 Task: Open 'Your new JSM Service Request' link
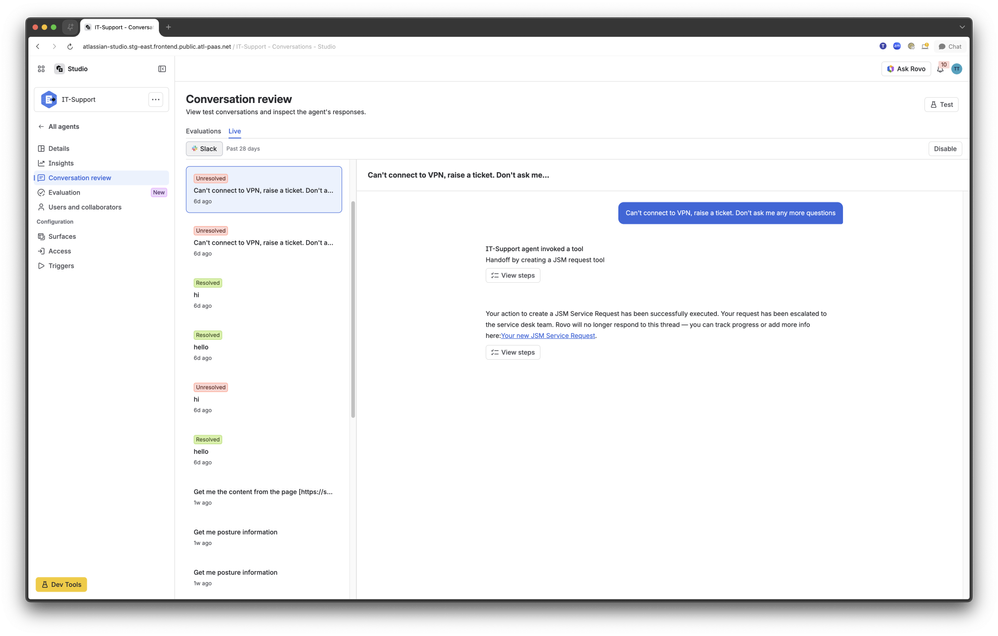coord(548,336)
